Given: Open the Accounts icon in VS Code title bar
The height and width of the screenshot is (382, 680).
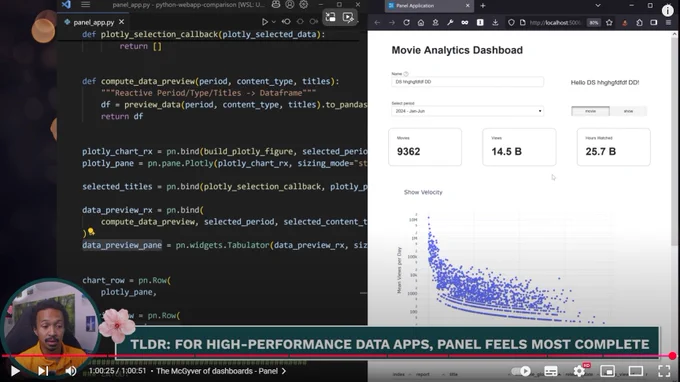Looking at the screenshot, I should 290,4.
